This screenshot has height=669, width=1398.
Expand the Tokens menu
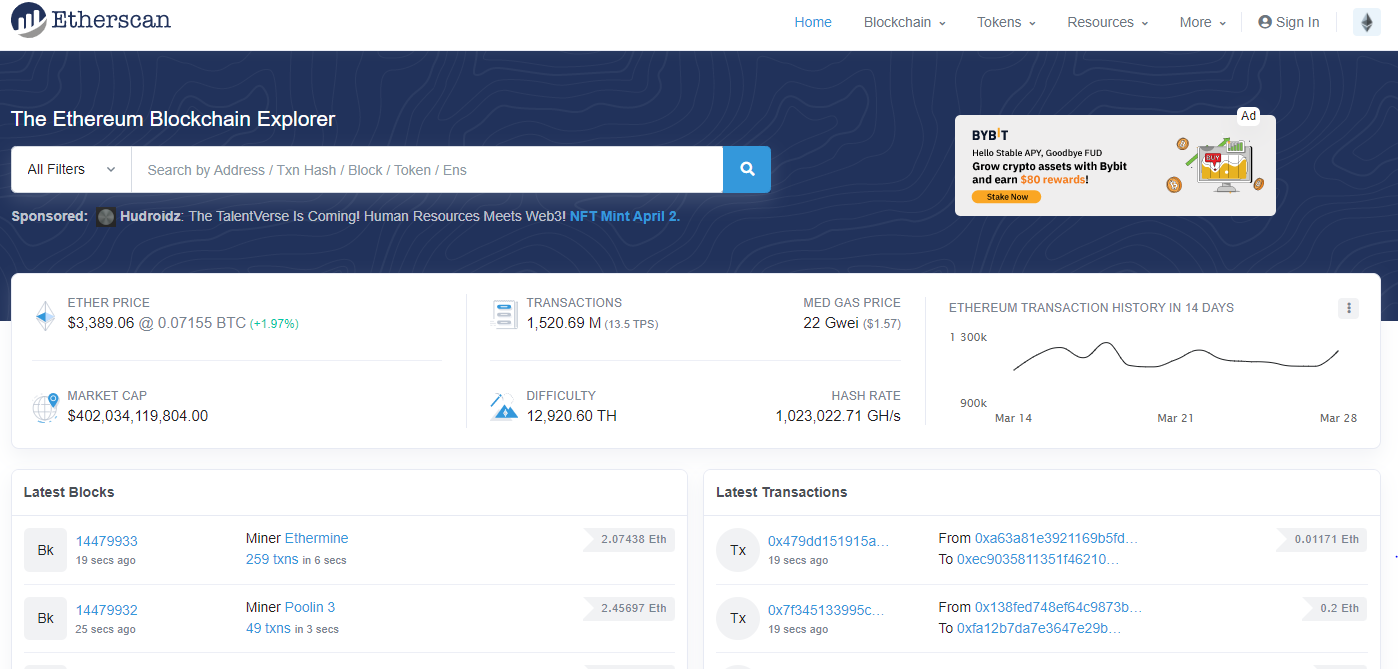[1006, 22]
